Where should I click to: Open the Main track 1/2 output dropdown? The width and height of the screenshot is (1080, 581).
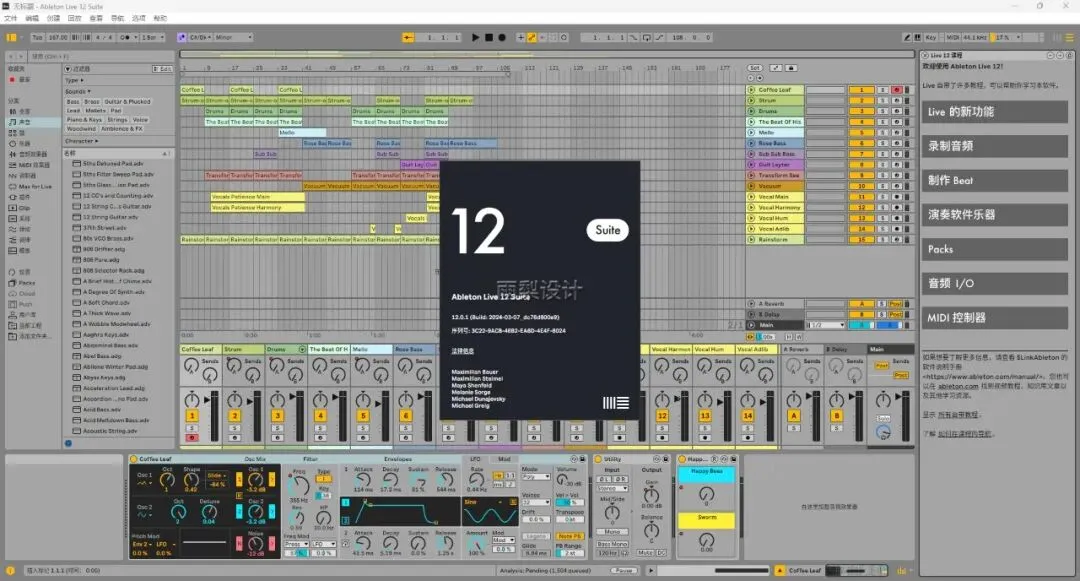(825, 325)
